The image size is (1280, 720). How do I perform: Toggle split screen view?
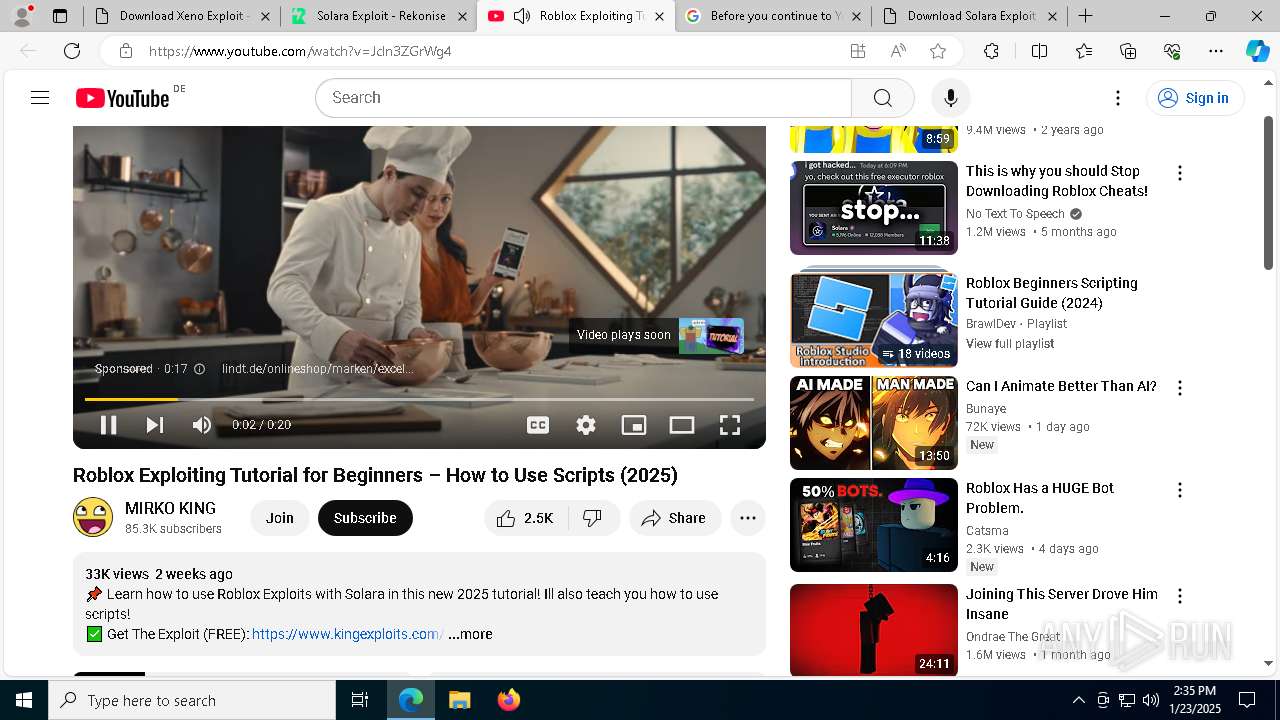coord(1039,51)
